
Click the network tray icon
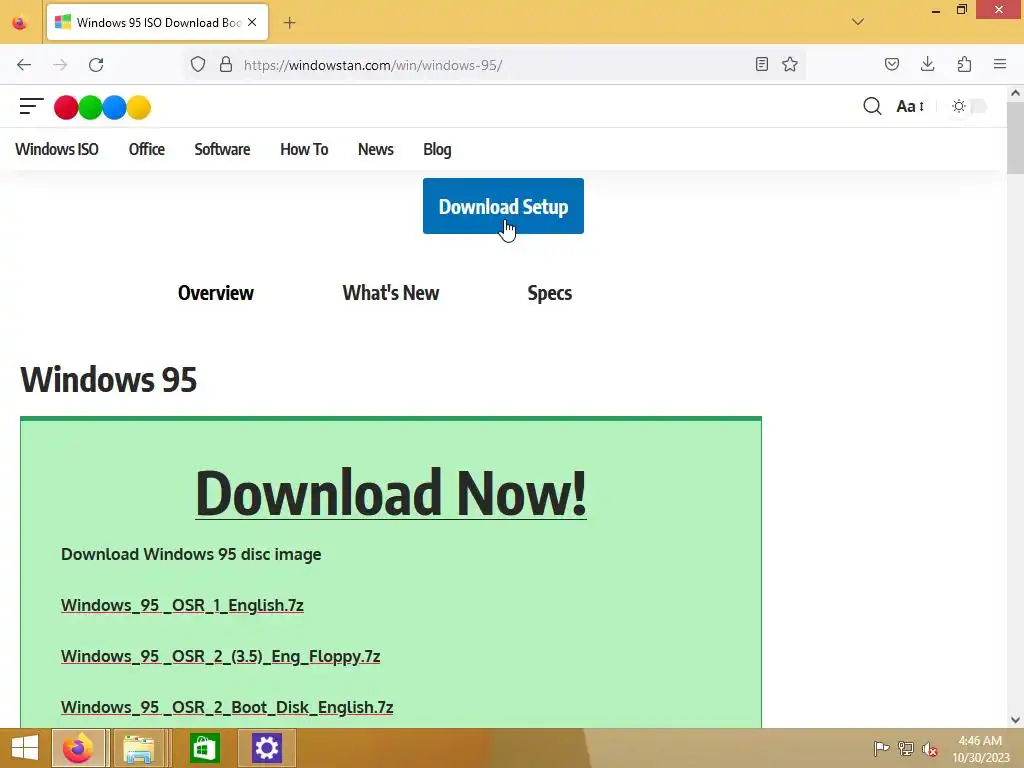click(x=906, y=748)
